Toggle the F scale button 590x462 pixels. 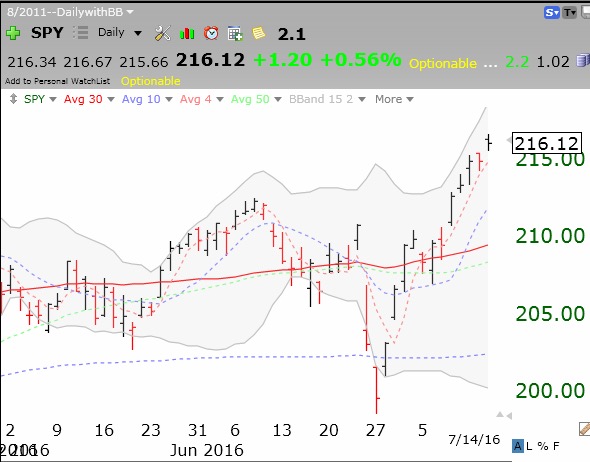tap(556, 447)
